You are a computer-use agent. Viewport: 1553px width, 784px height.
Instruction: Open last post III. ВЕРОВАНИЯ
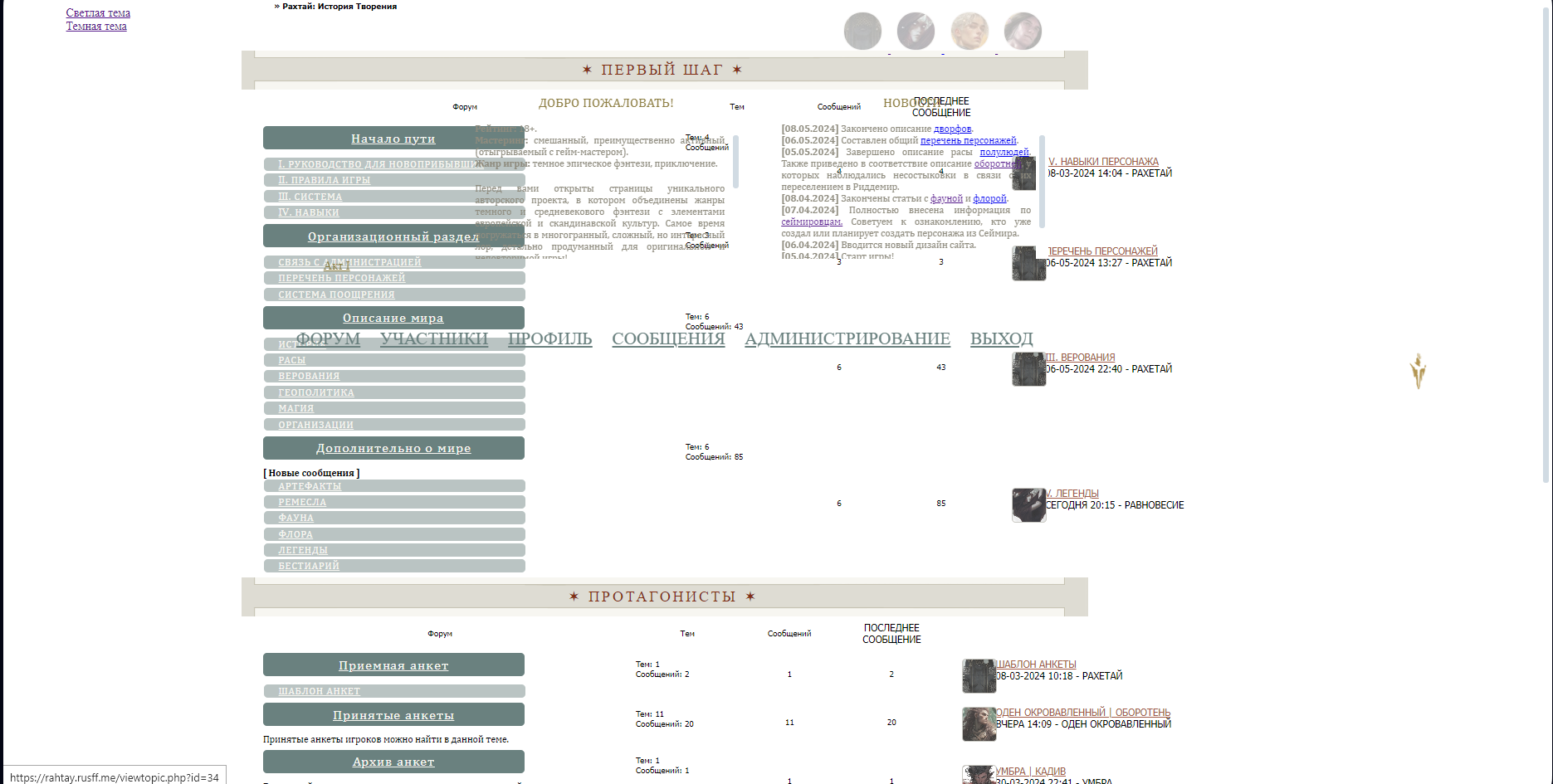point(1080,358)
